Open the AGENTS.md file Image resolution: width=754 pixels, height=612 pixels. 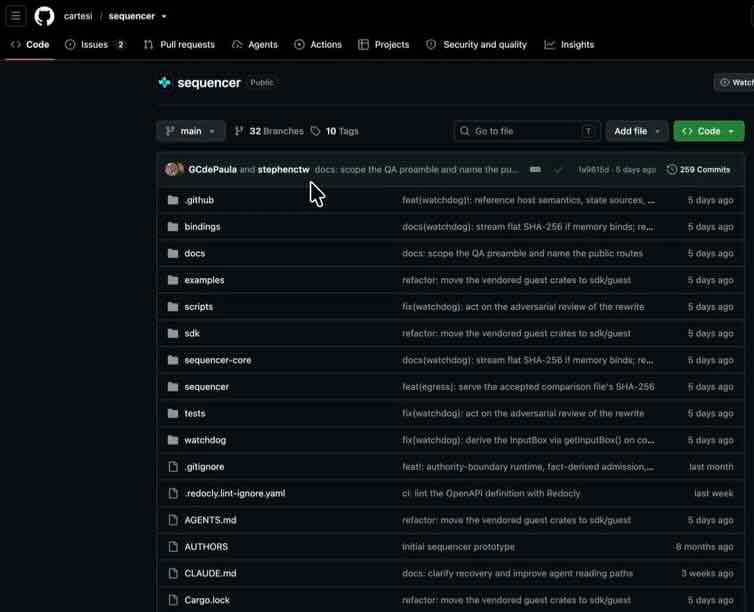pyautogui.click(x=211, y=520)
